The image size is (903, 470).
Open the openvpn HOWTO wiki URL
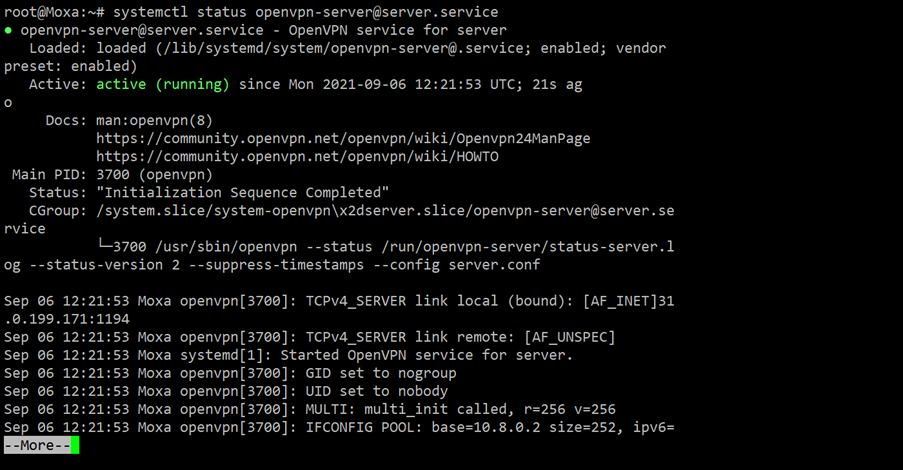[297, 157]
